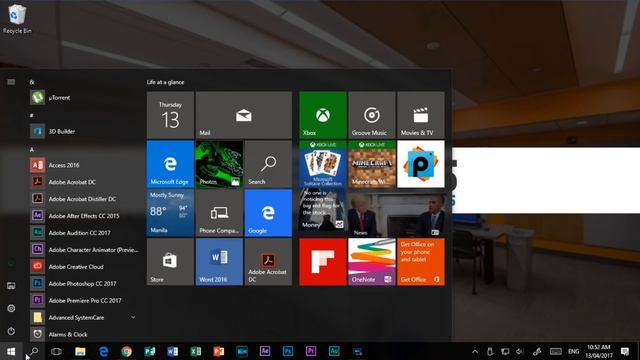Click the & section header
Image resolution: width=640 pixels, height=360 pixels.
[x=32, y=82]
